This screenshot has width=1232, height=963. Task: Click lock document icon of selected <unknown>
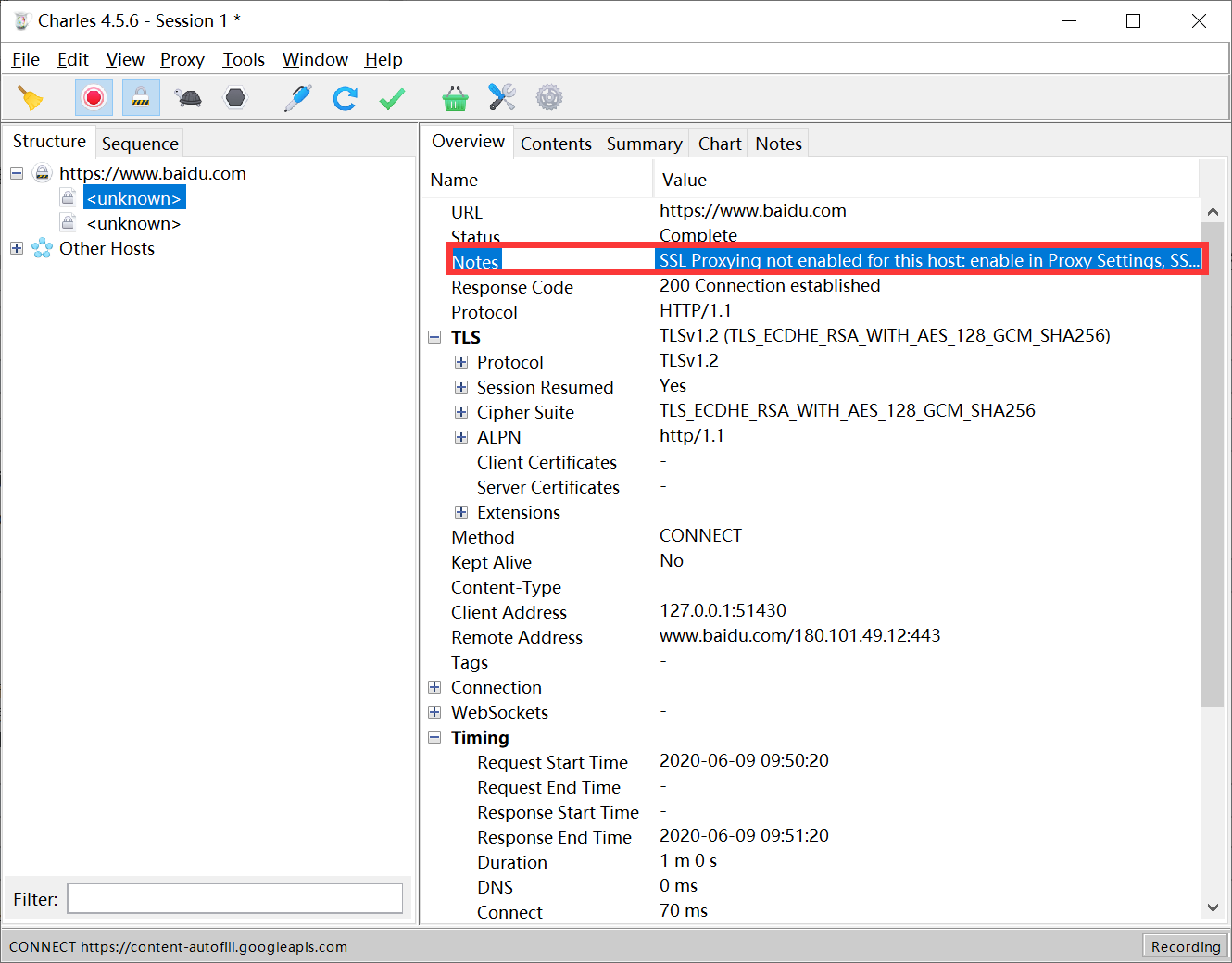click(68, 197)
